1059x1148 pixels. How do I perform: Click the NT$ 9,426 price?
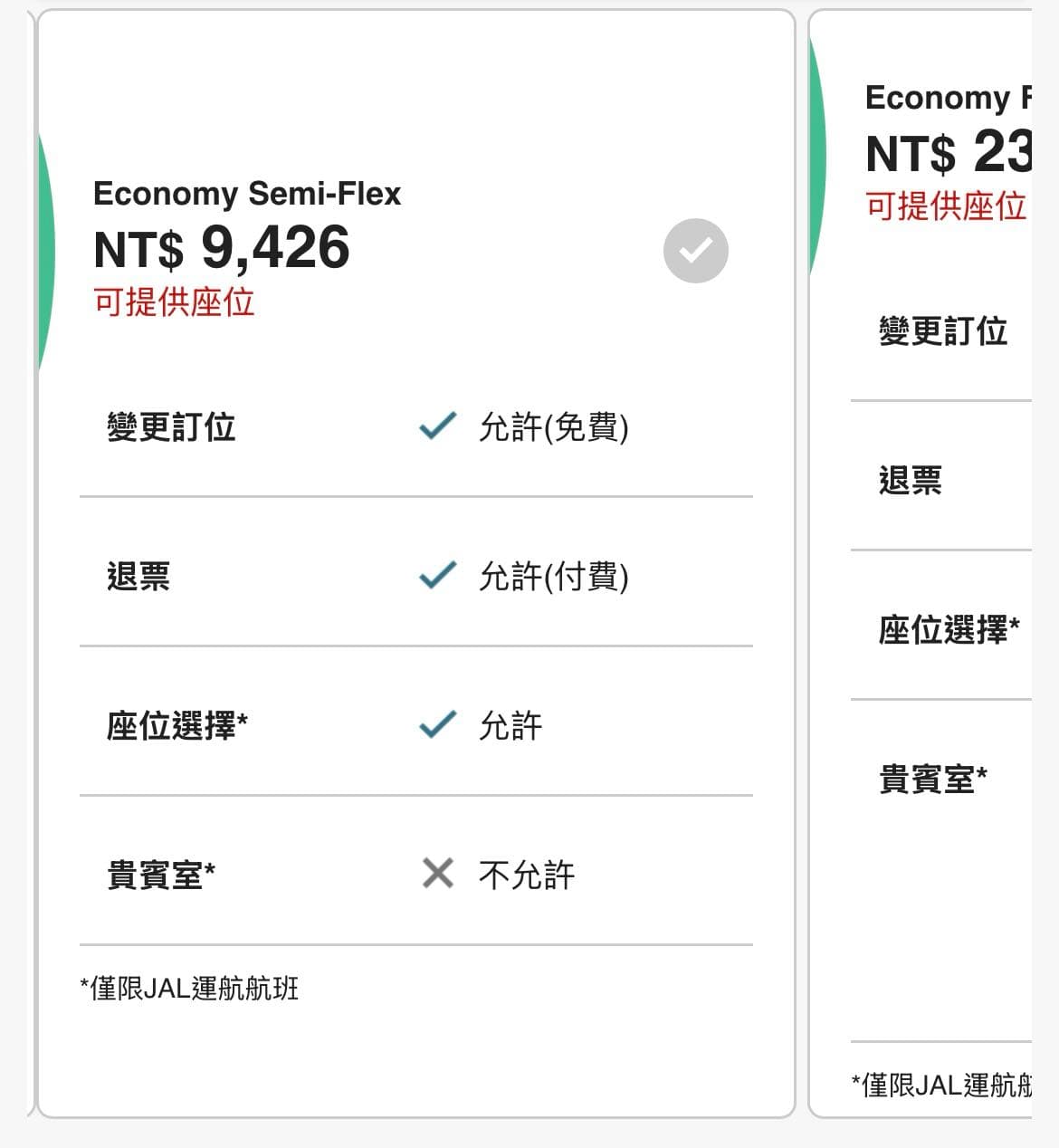[222, 248]
